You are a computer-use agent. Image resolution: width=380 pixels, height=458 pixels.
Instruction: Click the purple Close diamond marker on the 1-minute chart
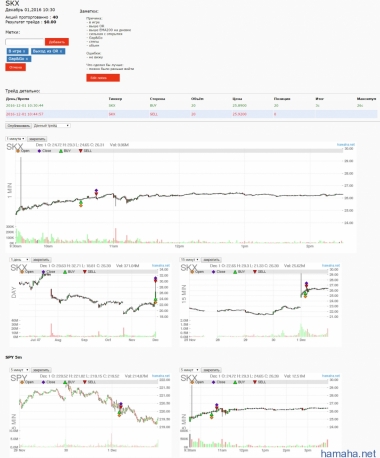96,191
